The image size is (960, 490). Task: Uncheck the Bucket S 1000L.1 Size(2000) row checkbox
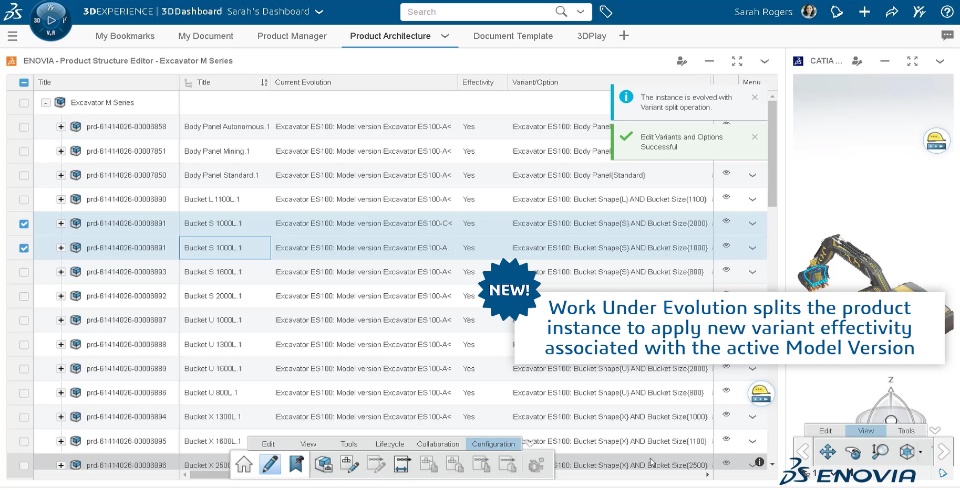(24, 224)
